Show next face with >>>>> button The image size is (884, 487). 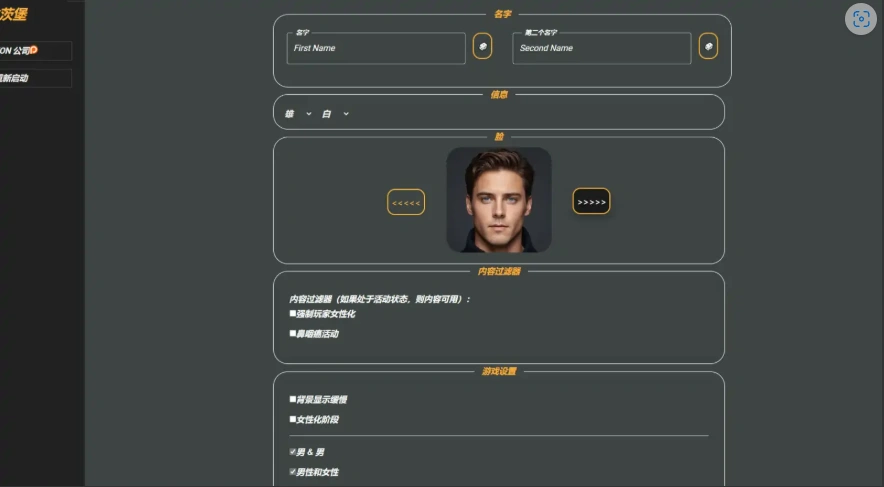(x=591, y=202)
